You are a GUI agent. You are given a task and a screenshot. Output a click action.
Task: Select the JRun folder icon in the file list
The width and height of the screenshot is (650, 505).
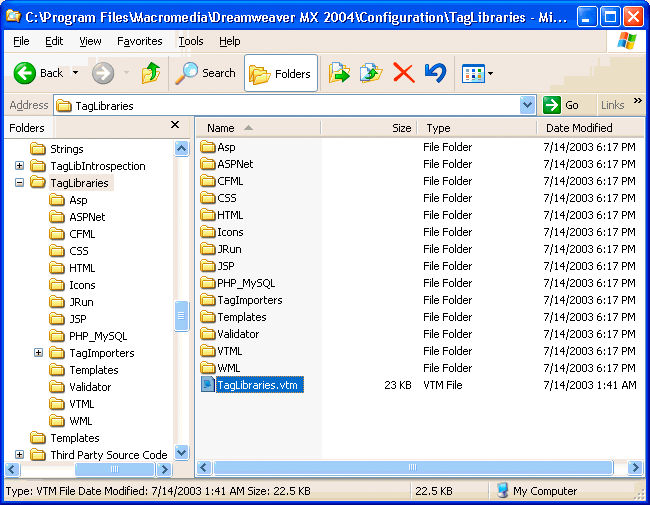click(x=208, y=249)
